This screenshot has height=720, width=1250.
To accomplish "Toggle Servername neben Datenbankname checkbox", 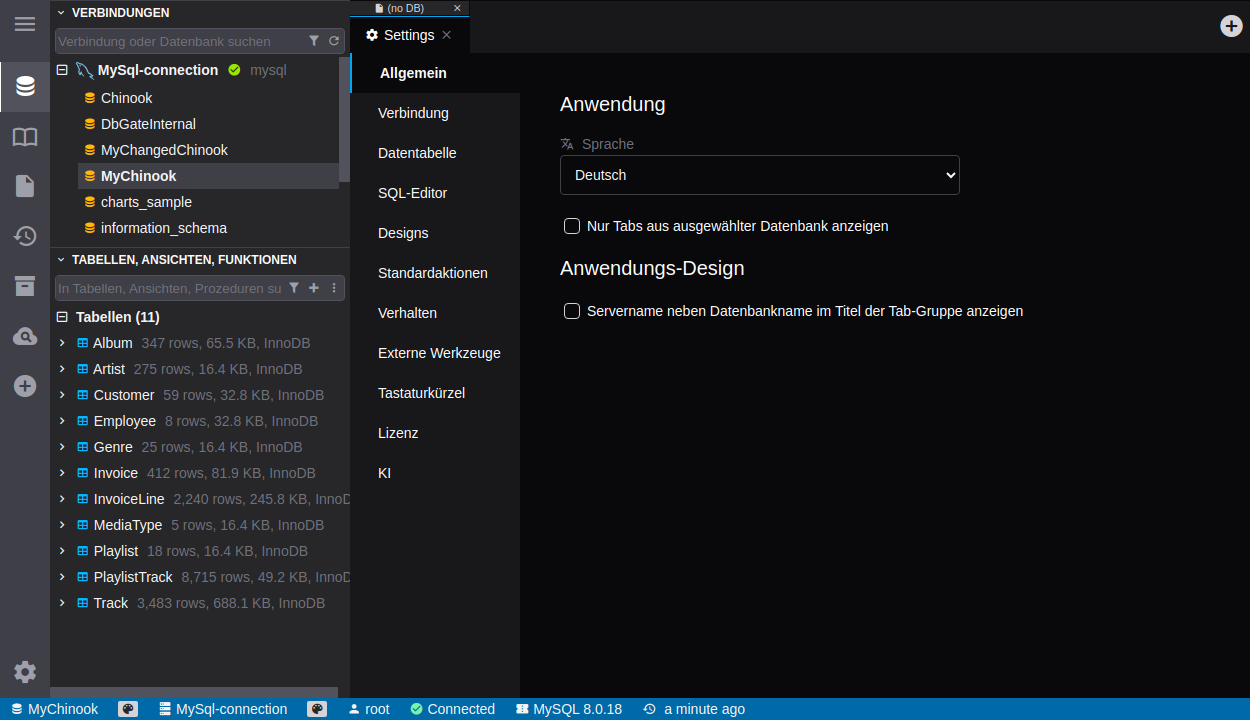I will point(572,311).
